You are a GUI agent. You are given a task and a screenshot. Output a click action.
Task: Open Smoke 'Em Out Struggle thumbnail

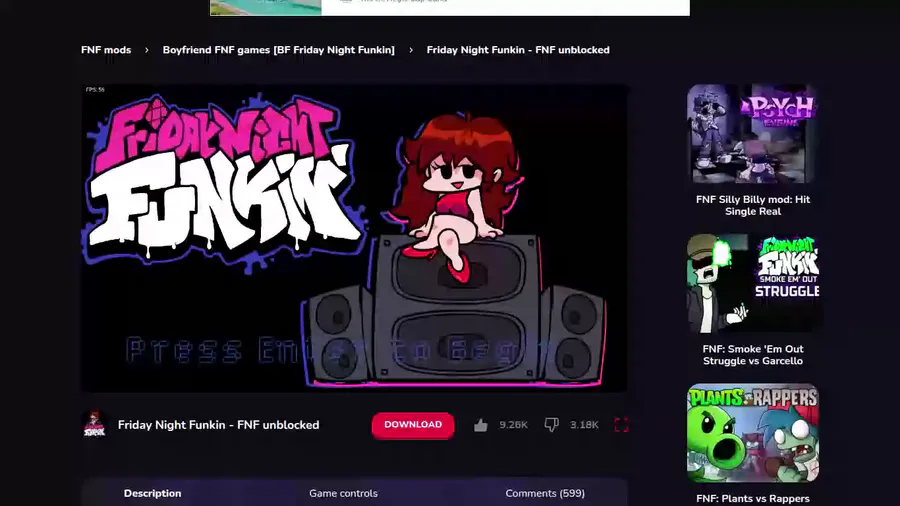tap(752, 283)
